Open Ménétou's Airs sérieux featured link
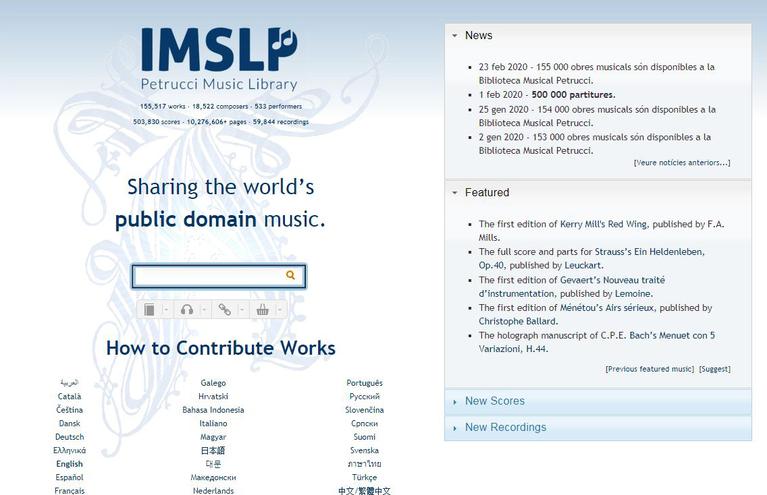 coord(608,308)
